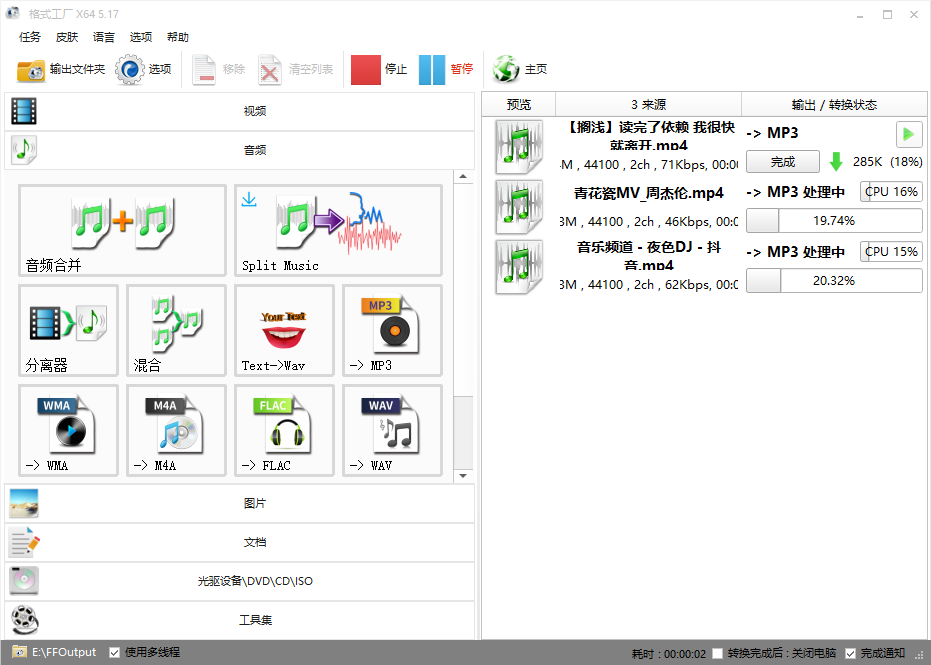
Task: Choose the -> WMA format icon
Action: pos(68,430)
